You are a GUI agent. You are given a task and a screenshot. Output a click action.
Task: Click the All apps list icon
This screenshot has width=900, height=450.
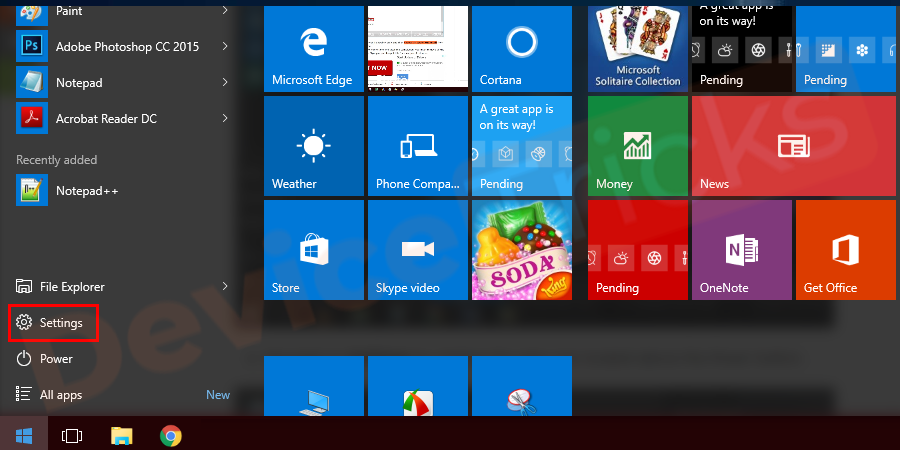(x=24, y=394)
